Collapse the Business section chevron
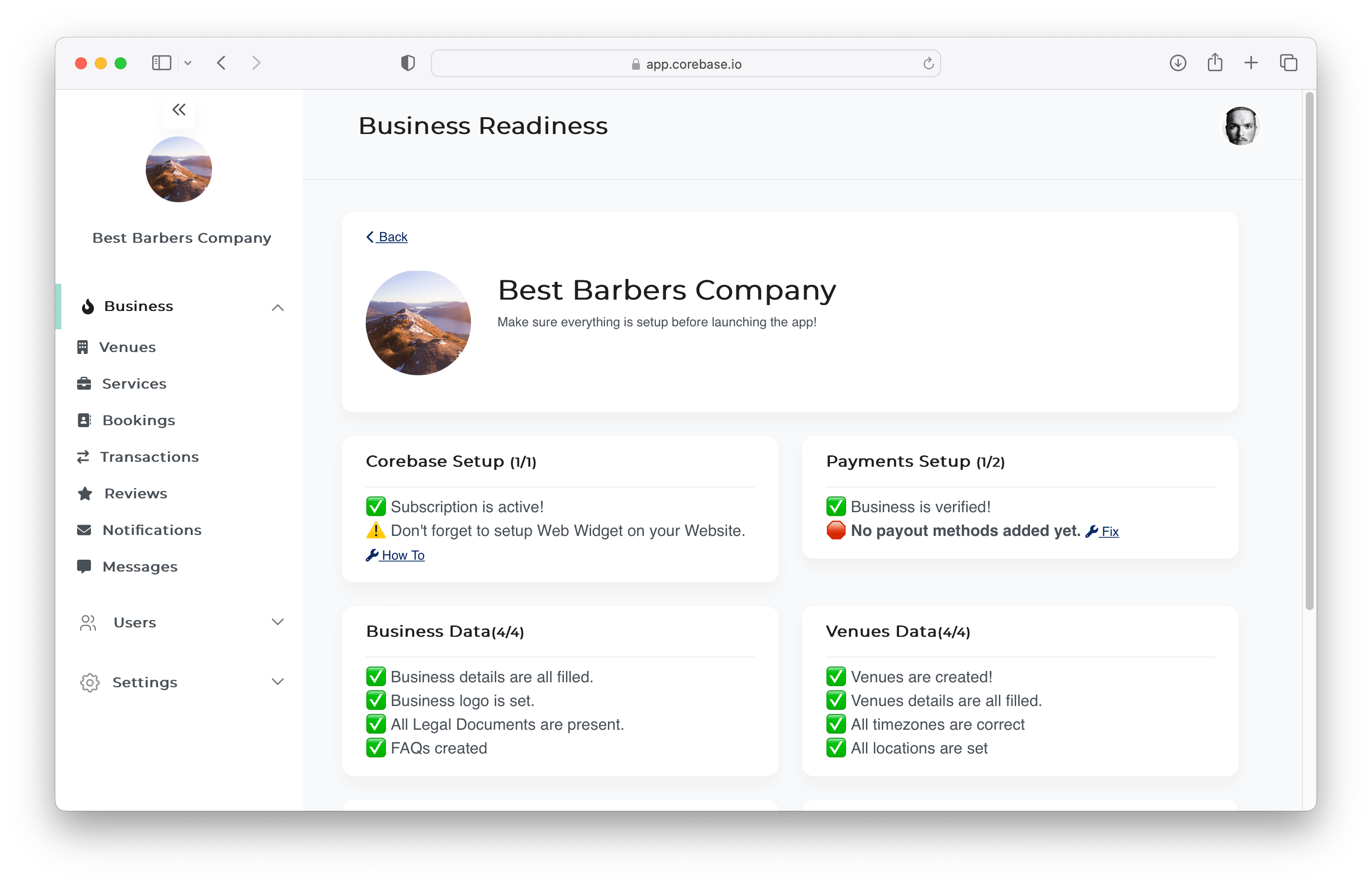Screen dimensions: 1372x884 coord(278,308)
